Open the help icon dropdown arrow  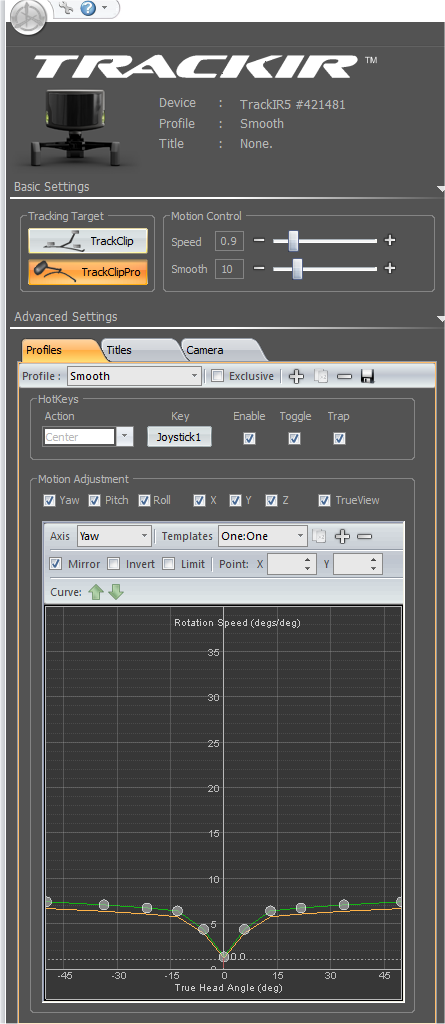pyautogui.click(x=105, y=8)
